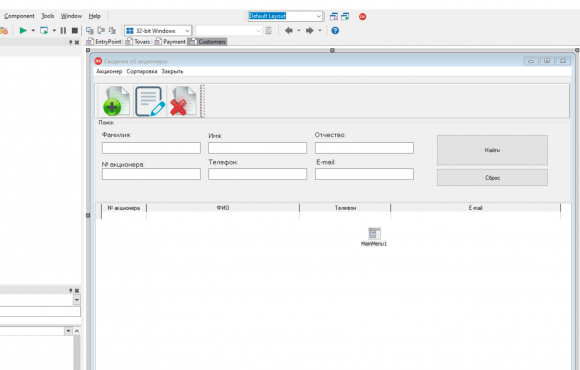Click the Фамилия input field

point(151,148)
